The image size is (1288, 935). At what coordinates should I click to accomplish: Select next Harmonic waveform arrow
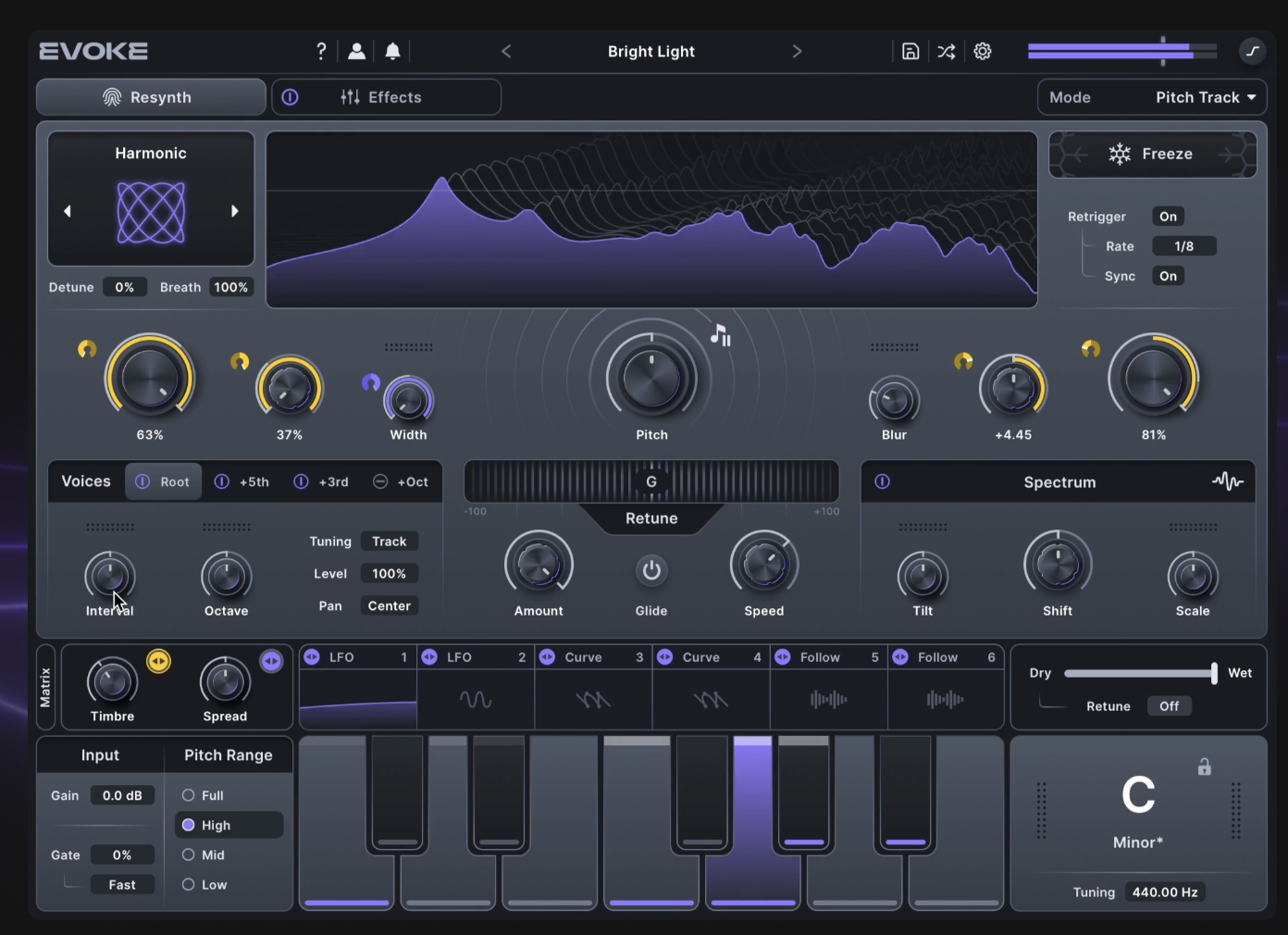point(234,211)
